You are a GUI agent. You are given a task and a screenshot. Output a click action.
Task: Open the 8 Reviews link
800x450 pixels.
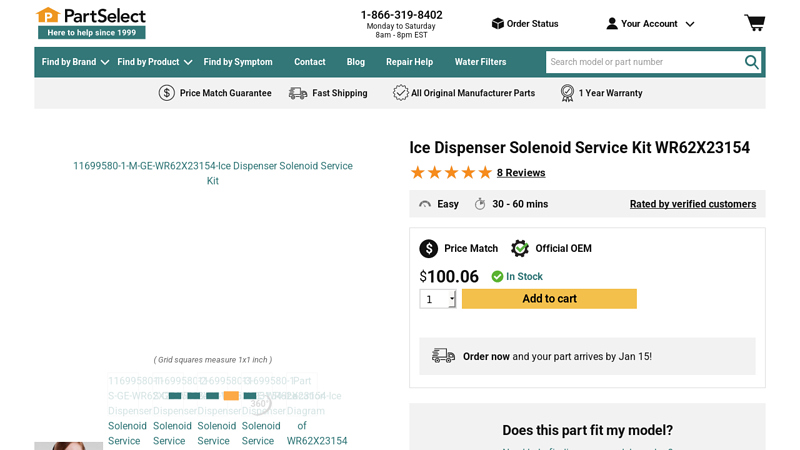point(521,173)
